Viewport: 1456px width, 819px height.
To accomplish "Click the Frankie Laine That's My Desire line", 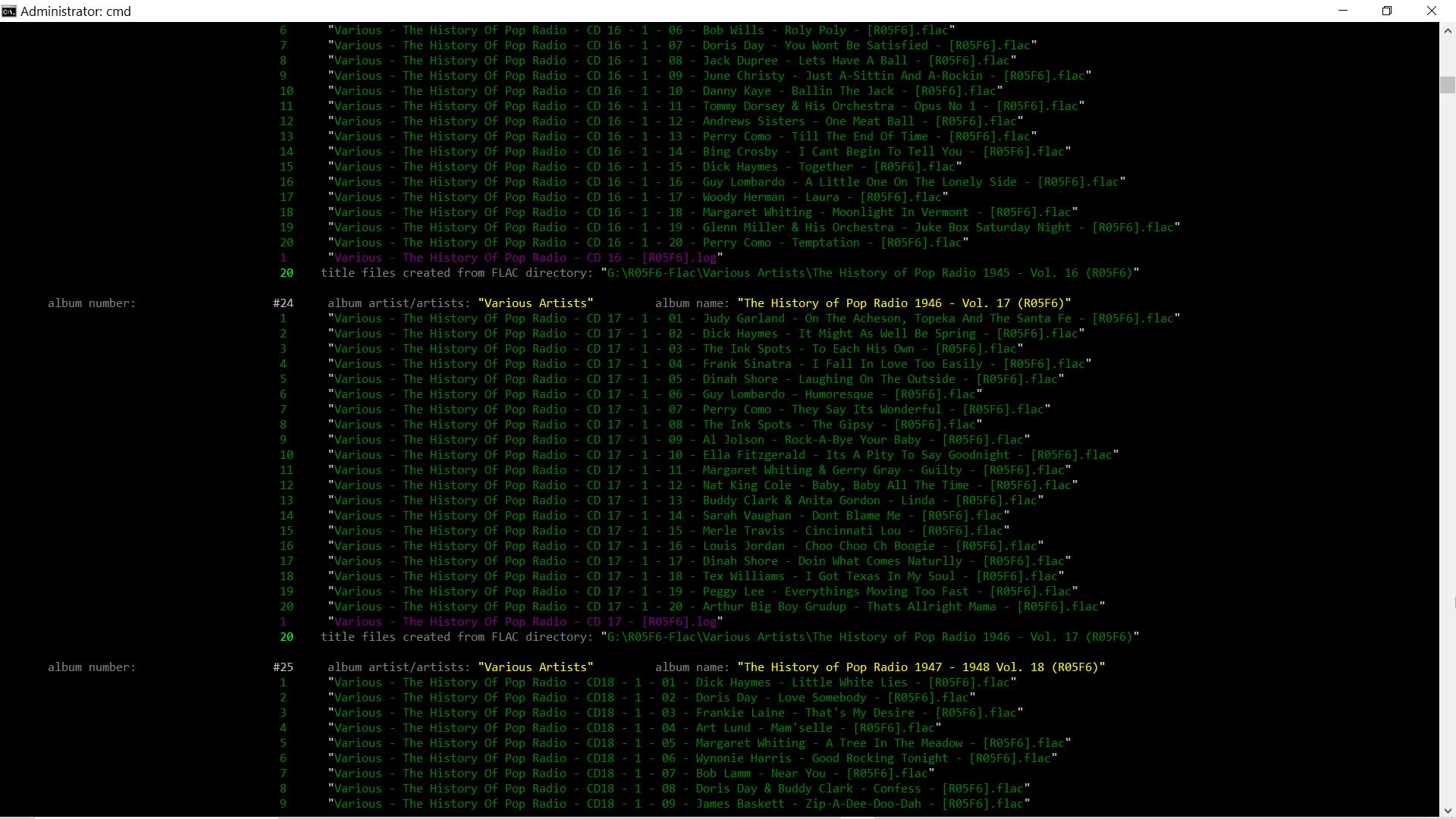I will tap(675, 713).
